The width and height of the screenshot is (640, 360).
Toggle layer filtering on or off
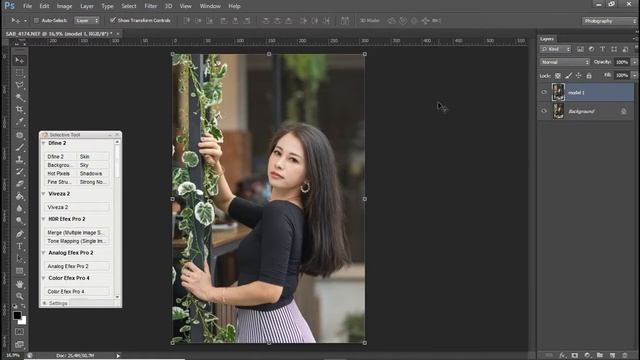click(x=636, y=49)
